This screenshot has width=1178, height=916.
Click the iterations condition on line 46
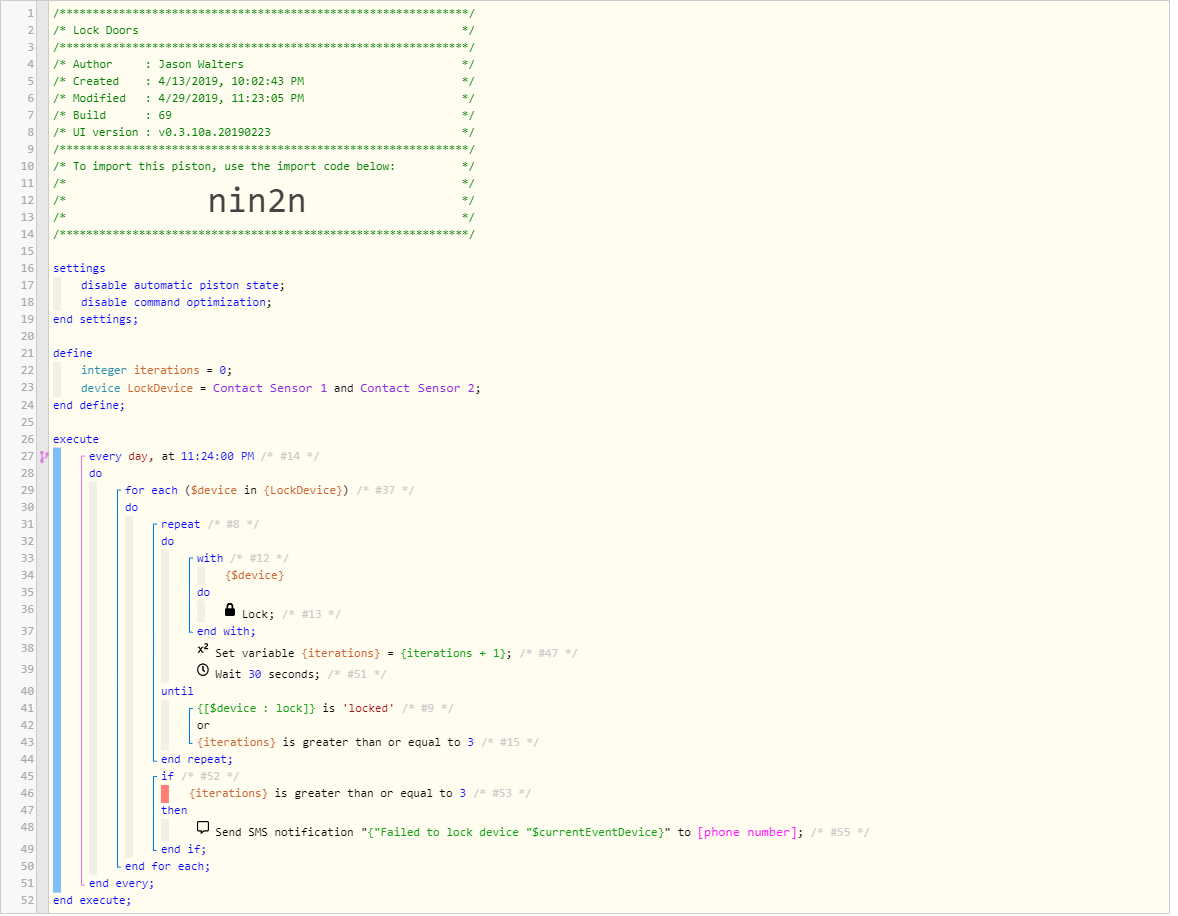point(328,794)
